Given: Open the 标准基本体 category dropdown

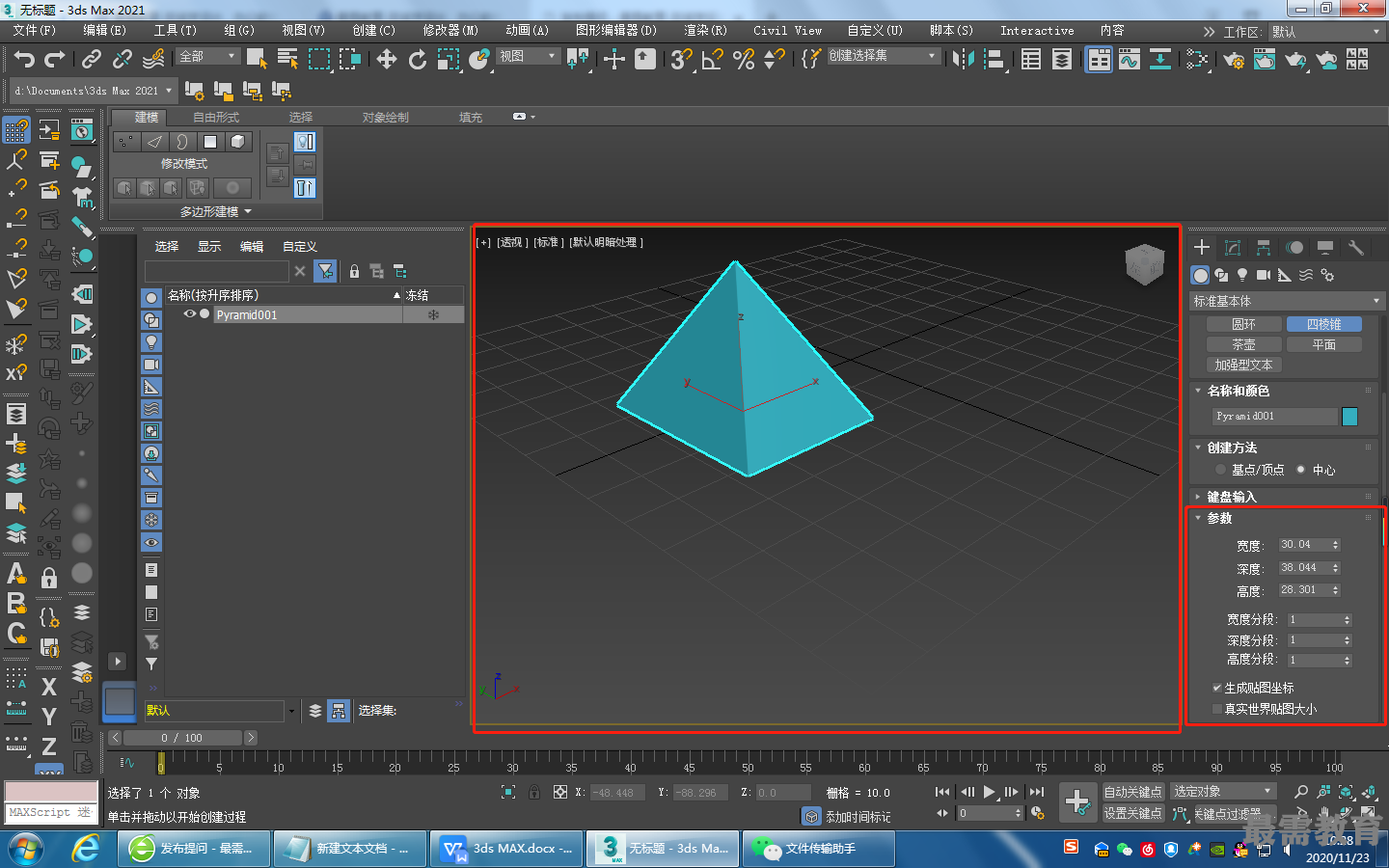Looking at the screenshot, I should [x=1287, y=301].
